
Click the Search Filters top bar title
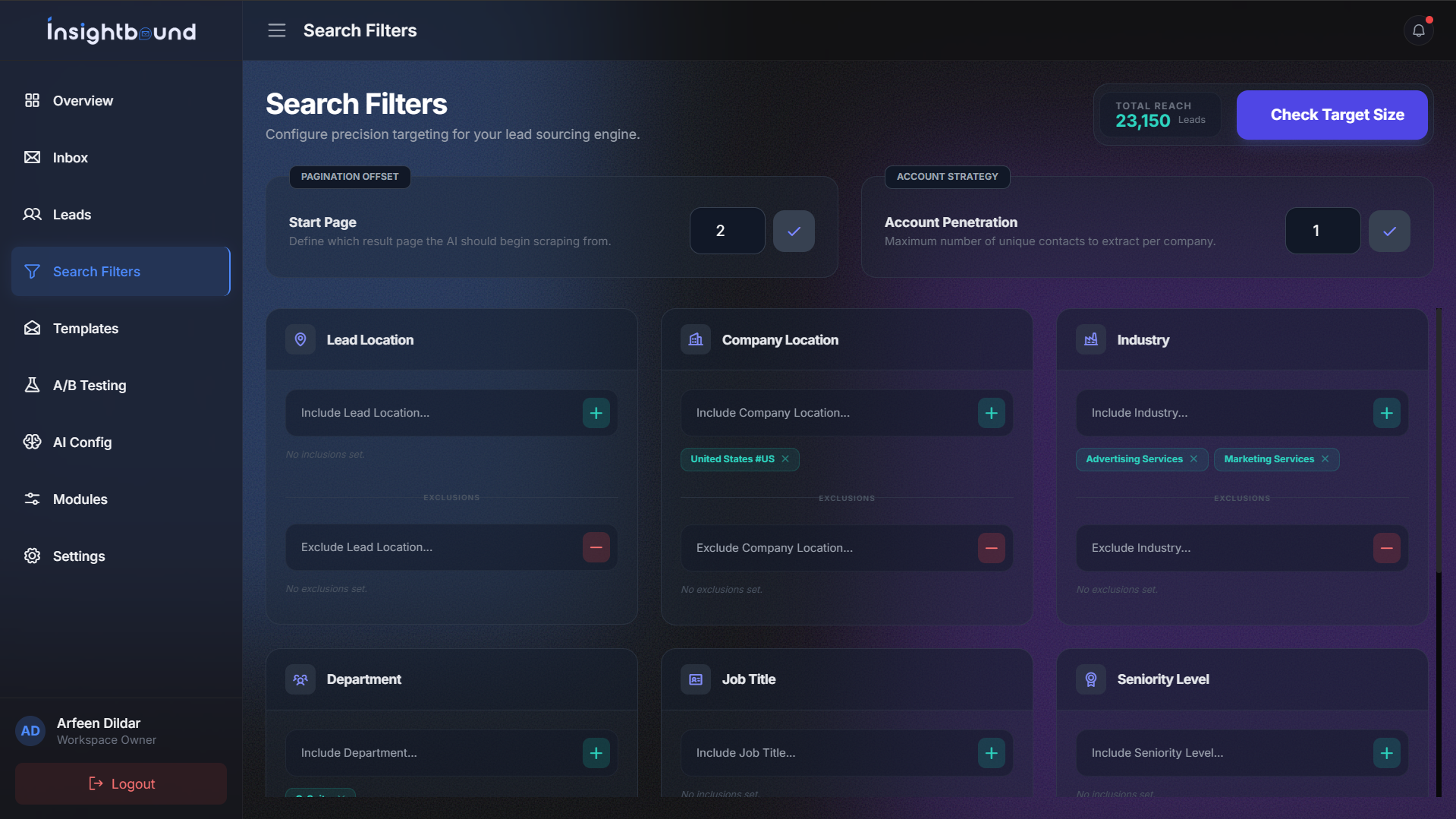coord(360,30)
